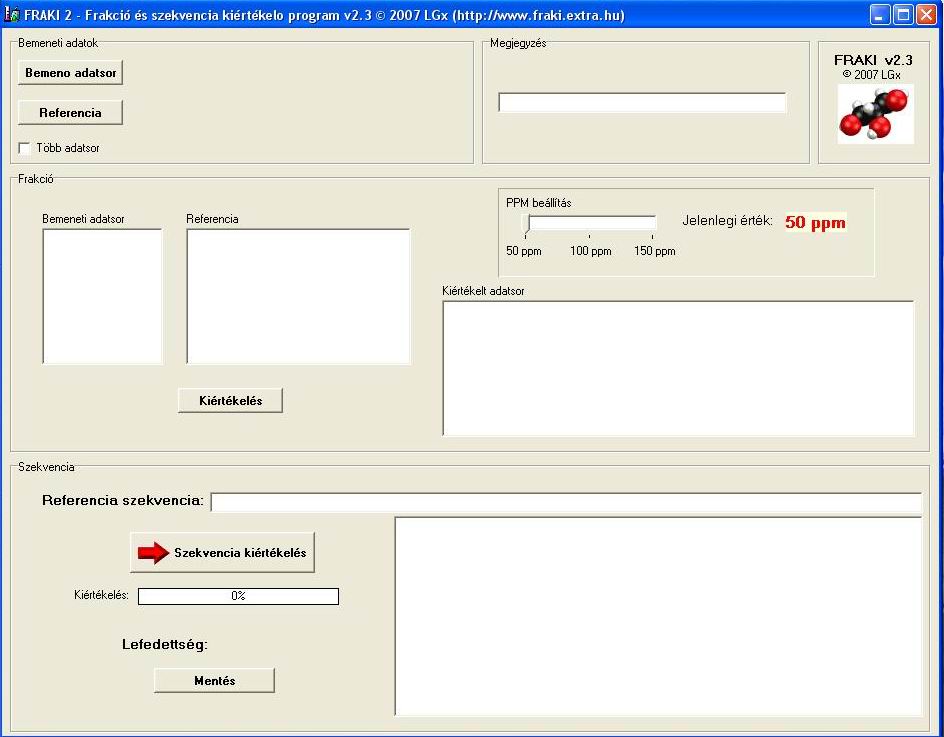Click the red arrow on Szekvencia kiértékelés

pyautogui.click(x=153, y=553)
